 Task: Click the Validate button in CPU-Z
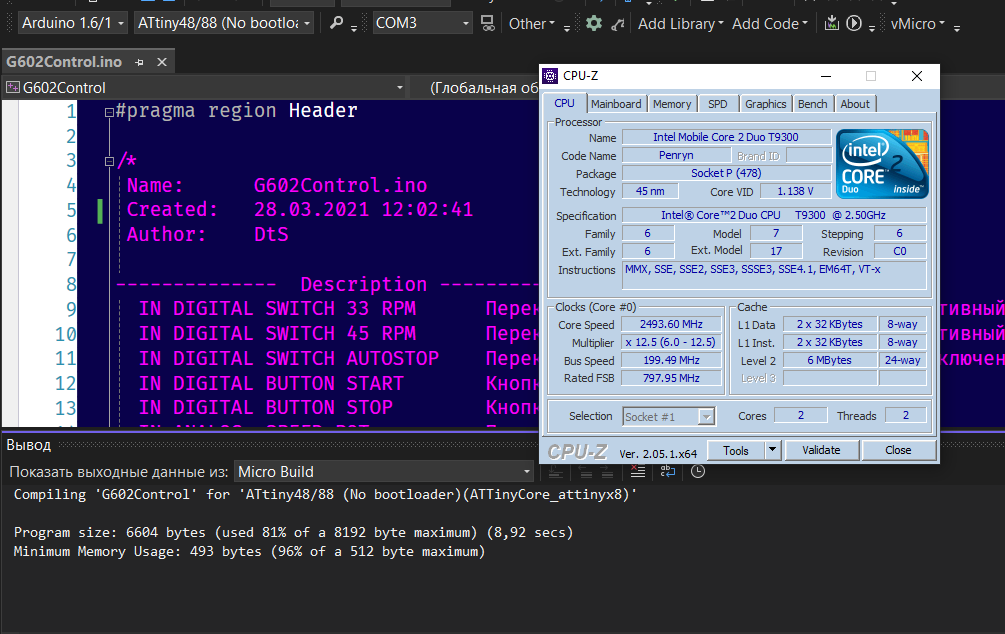821,450
